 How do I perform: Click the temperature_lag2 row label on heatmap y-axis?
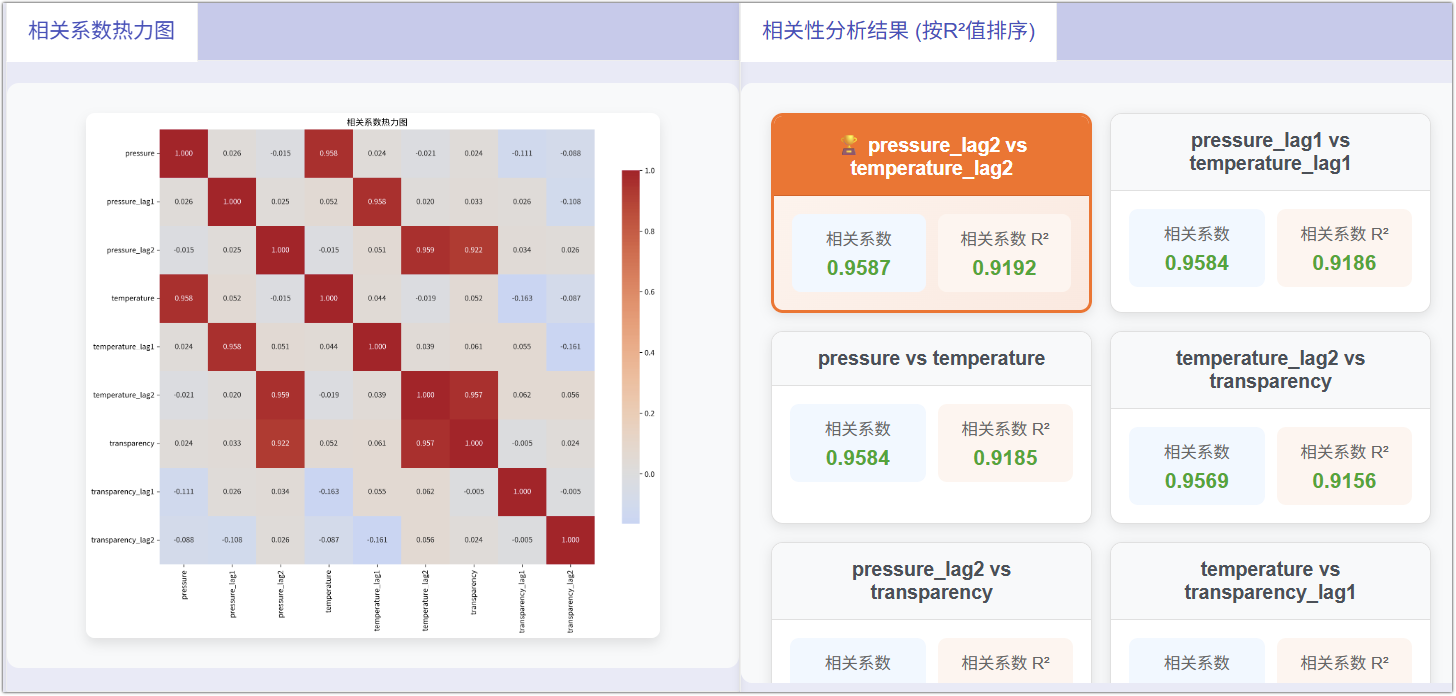(x=124, y=395)
